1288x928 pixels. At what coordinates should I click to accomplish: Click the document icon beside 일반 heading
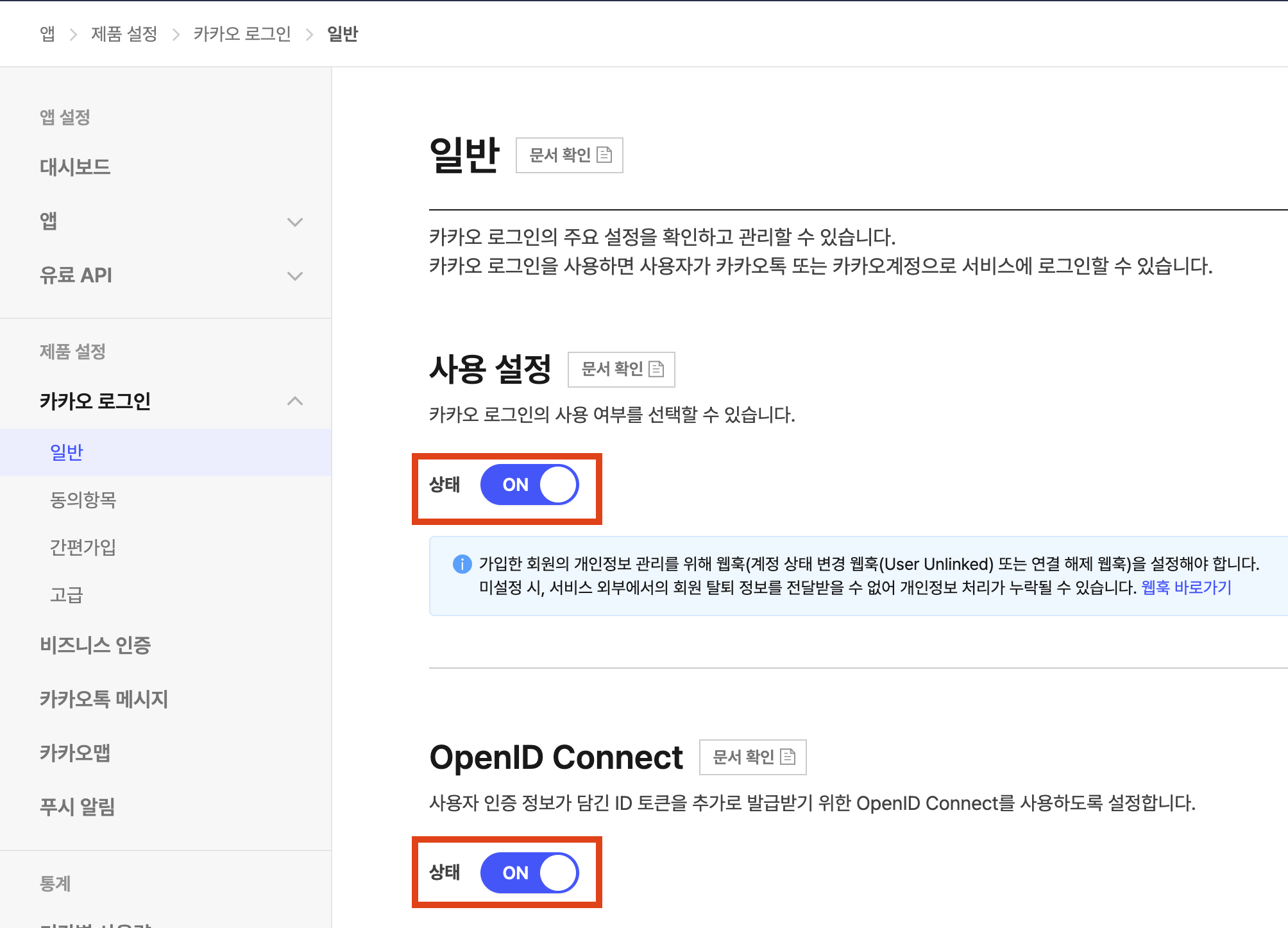604,155
